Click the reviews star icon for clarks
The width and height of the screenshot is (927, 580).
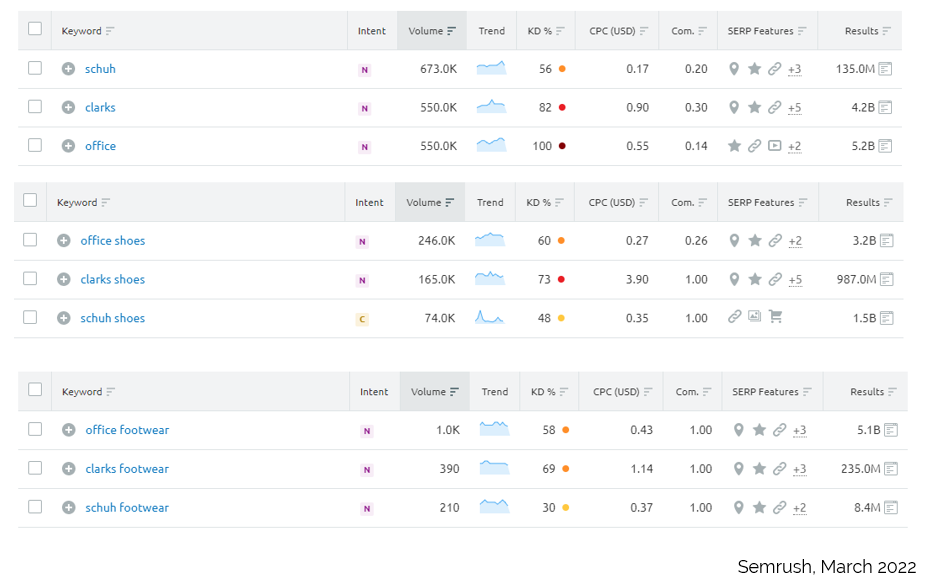click(754, 107)
